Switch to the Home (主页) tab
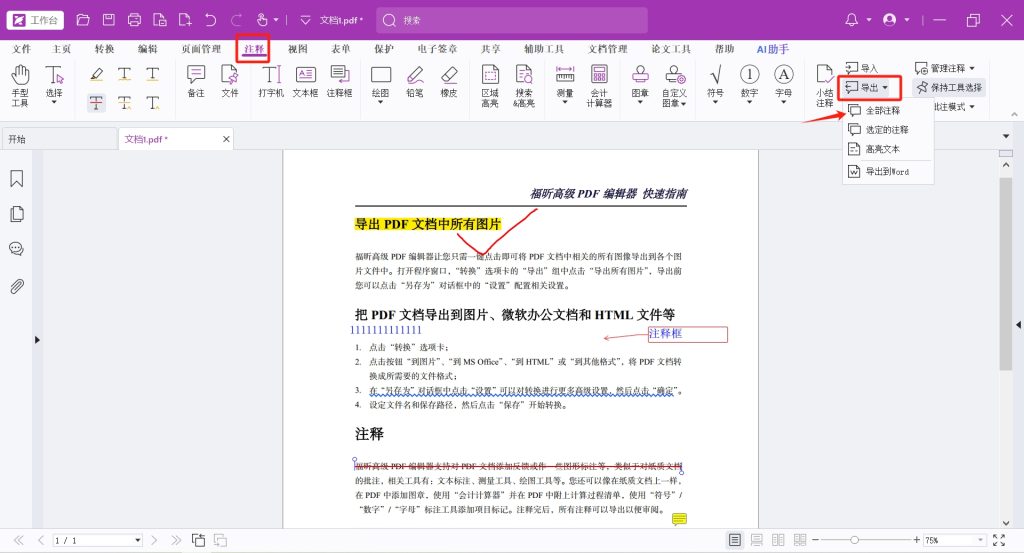 coord(61,49)
